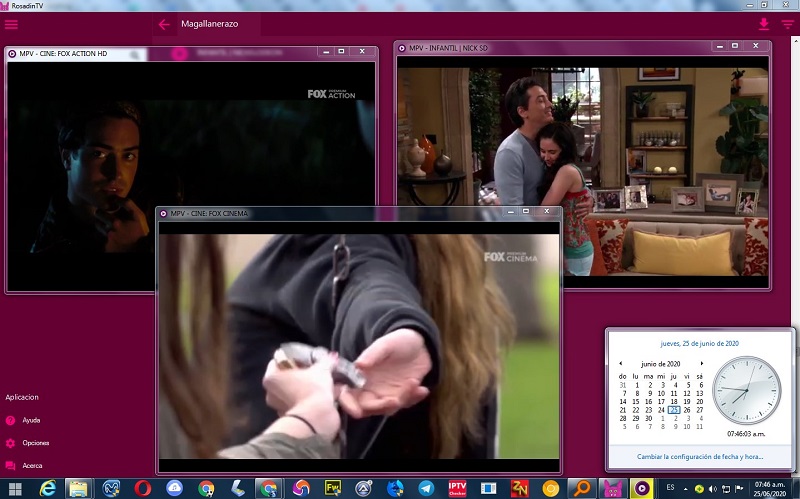Launch Internet Explorer from taskbar
The height and width of the screenshot is (499, 800).
(x=47, y=489)
